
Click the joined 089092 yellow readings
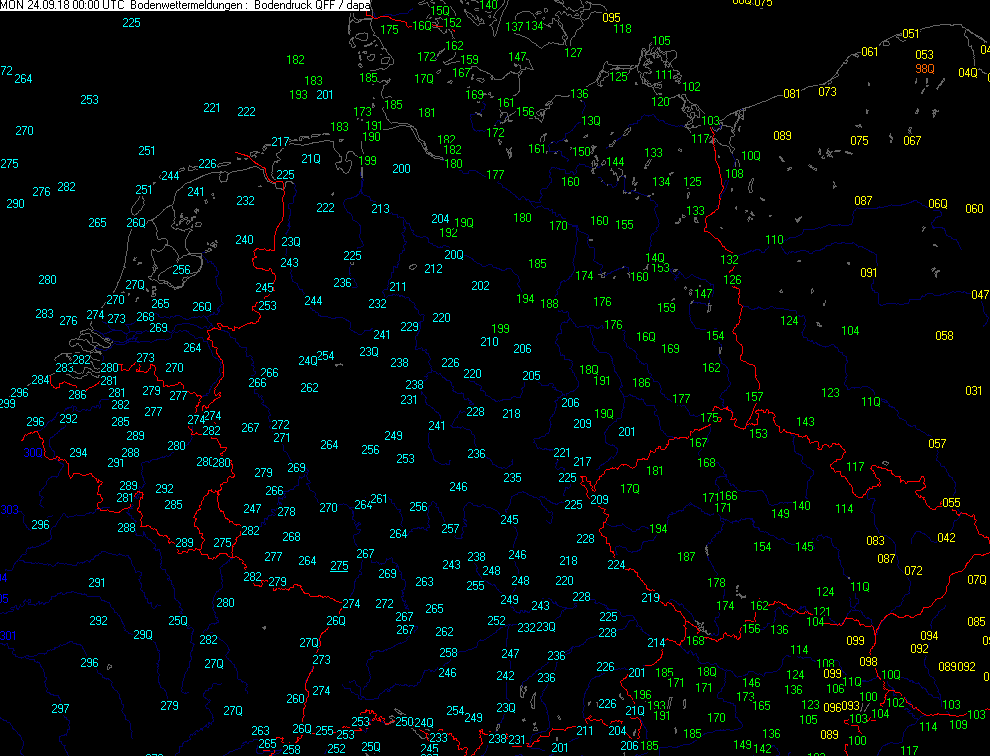(x=957, y=667)
